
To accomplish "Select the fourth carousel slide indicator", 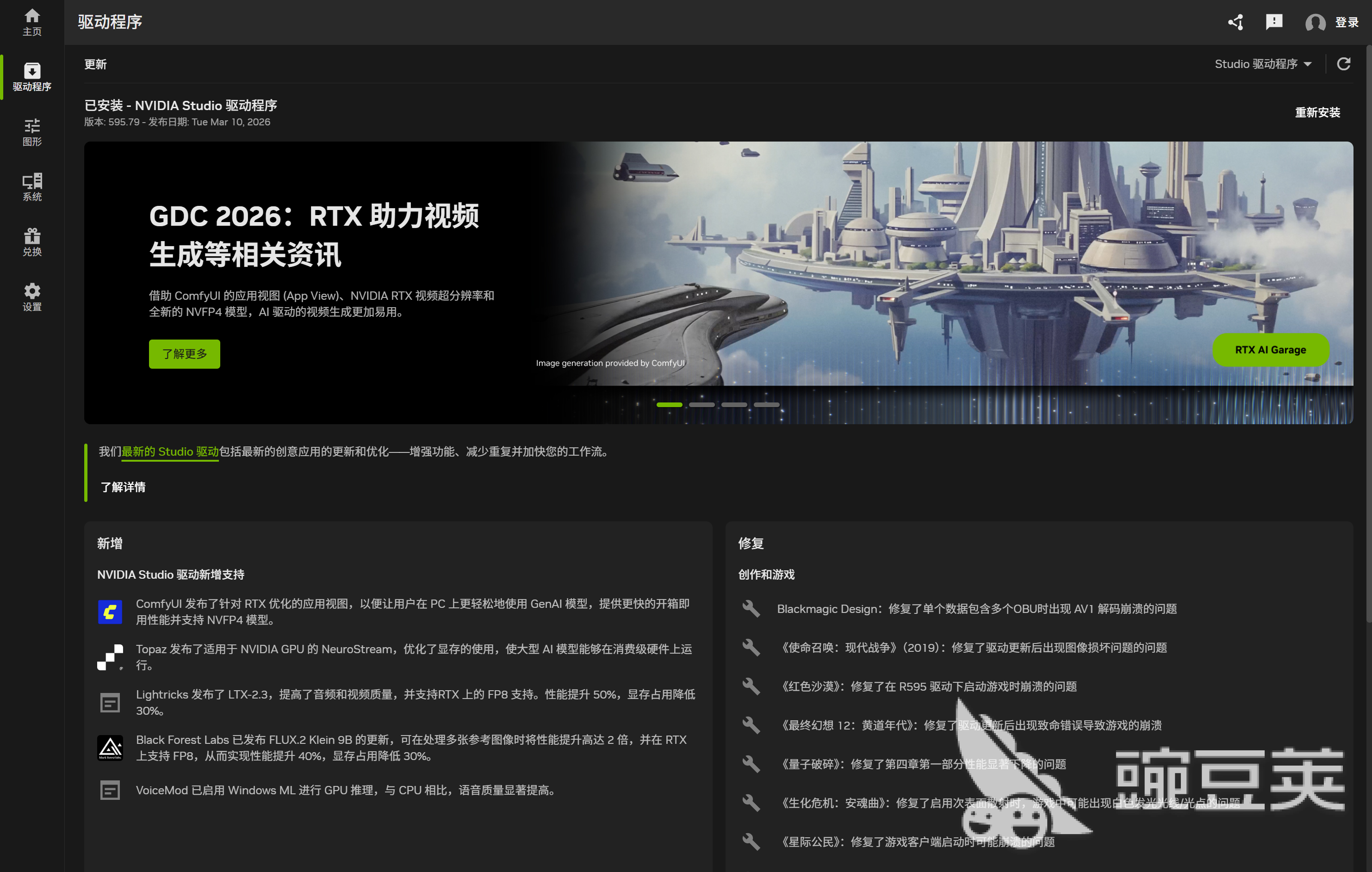I will tap(766, 404).
